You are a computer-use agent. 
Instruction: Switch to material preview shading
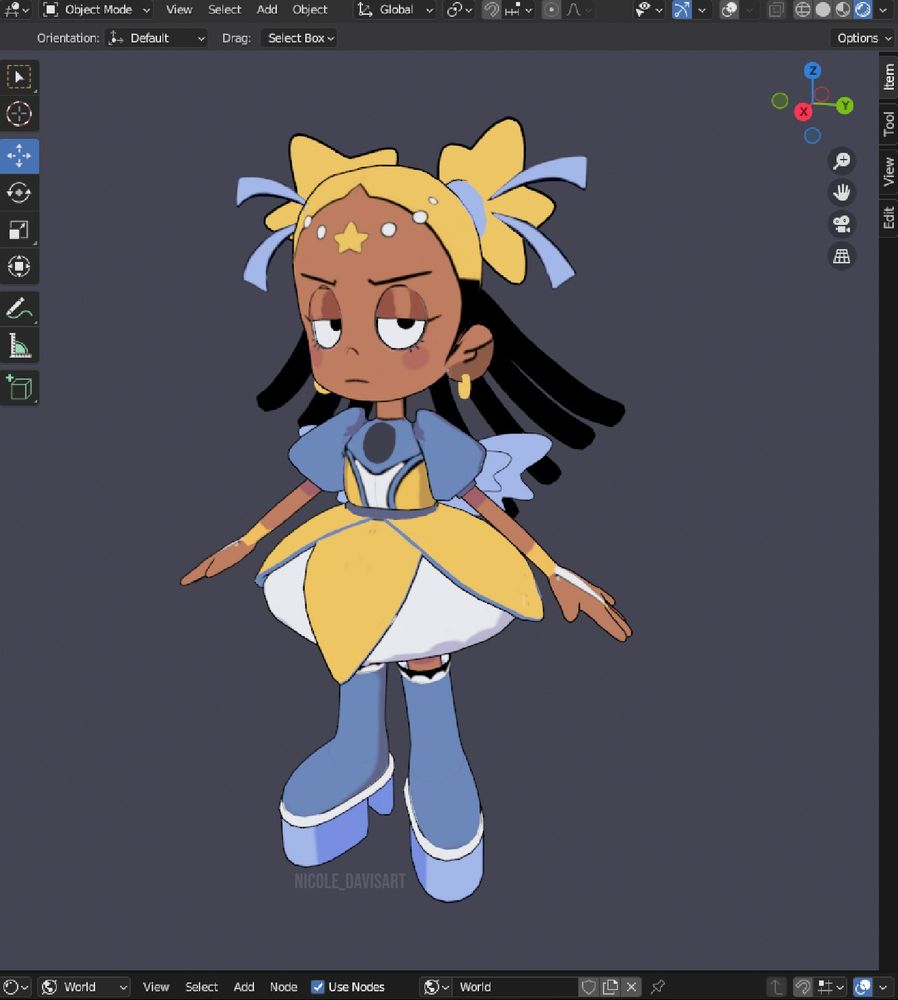coord(843,10)
